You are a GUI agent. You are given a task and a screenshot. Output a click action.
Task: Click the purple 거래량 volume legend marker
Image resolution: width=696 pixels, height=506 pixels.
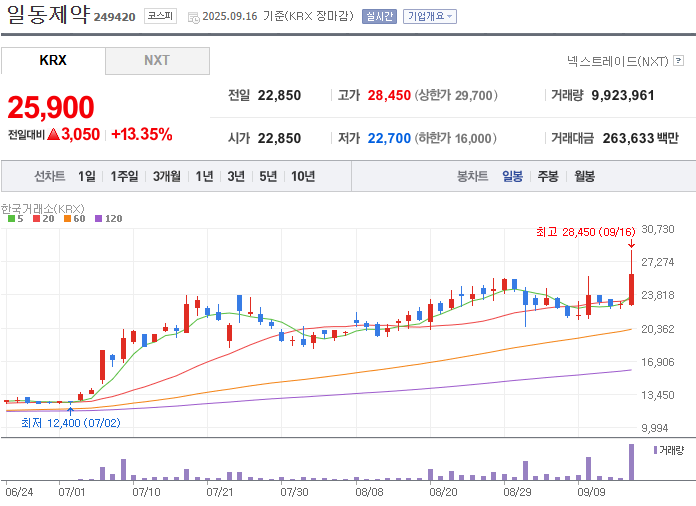[655, 450]
